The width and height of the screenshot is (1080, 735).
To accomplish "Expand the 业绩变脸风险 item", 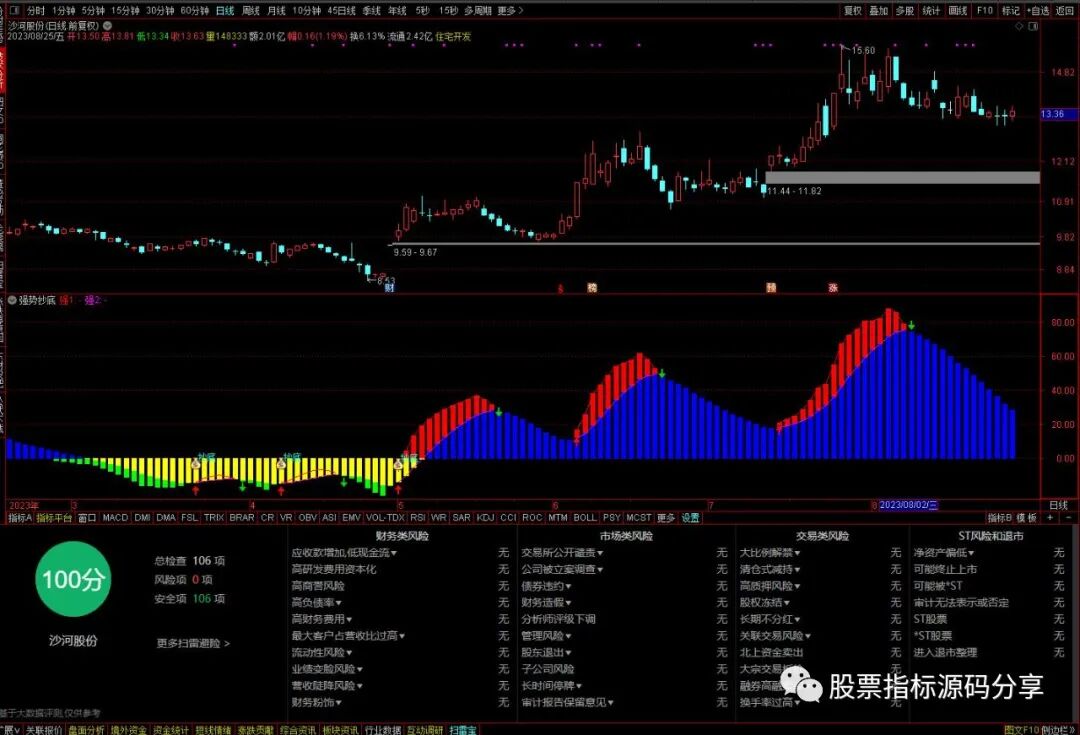I will [327, 669].
